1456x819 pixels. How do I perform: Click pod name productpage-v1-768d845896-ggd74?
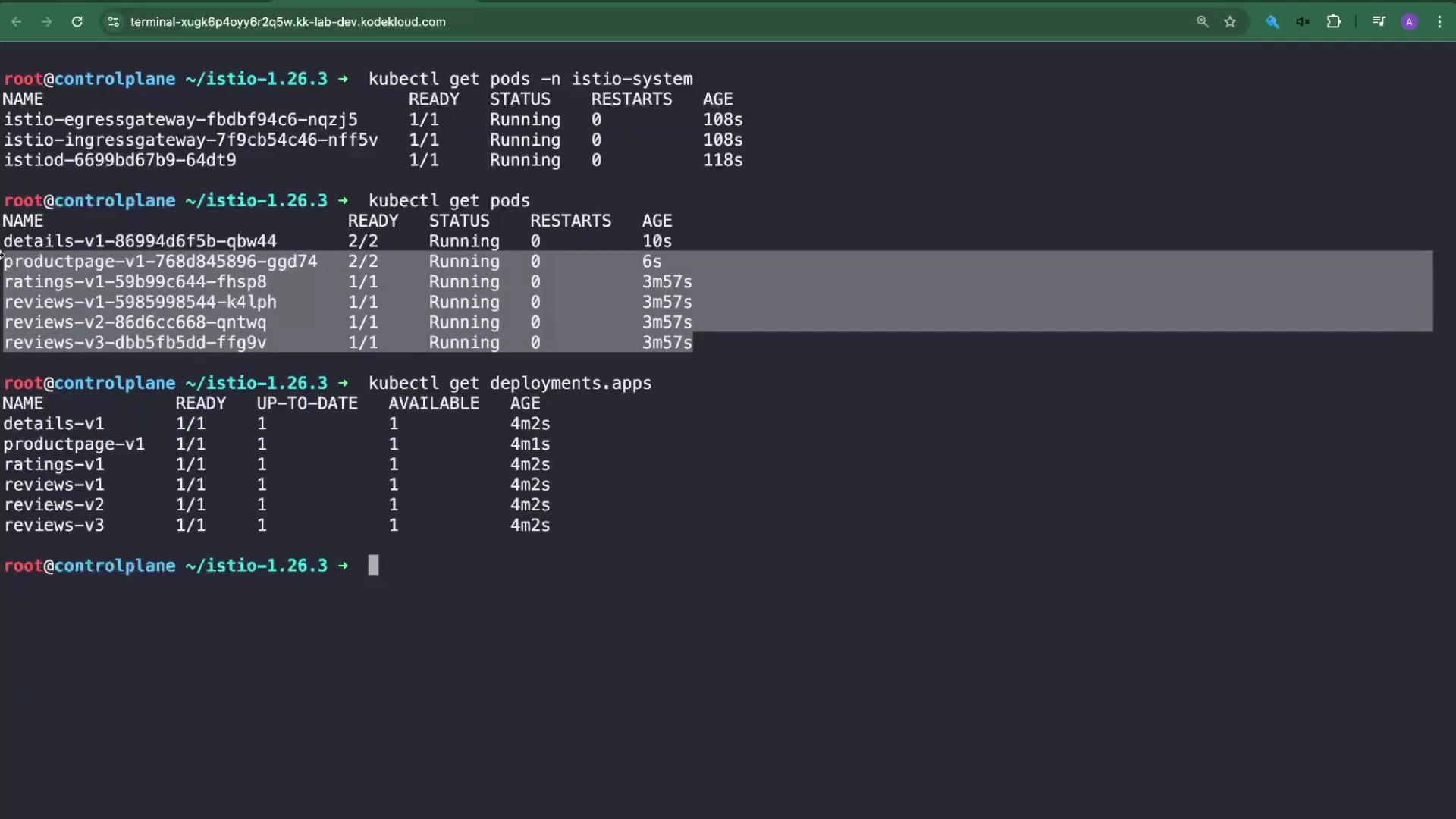(160, 262)
